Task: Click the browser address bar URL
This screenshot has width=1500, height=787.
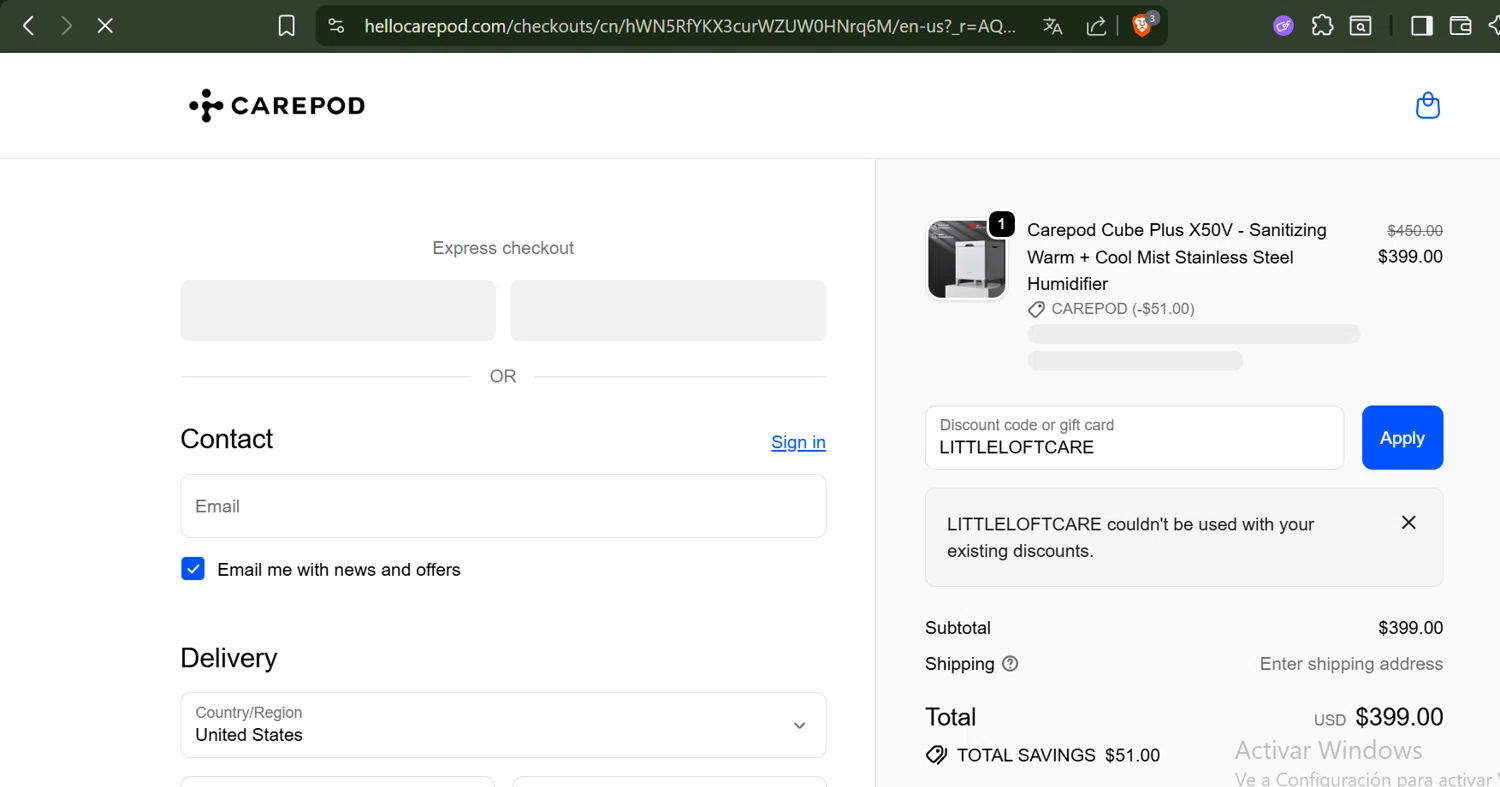Action: pos(690,26)
